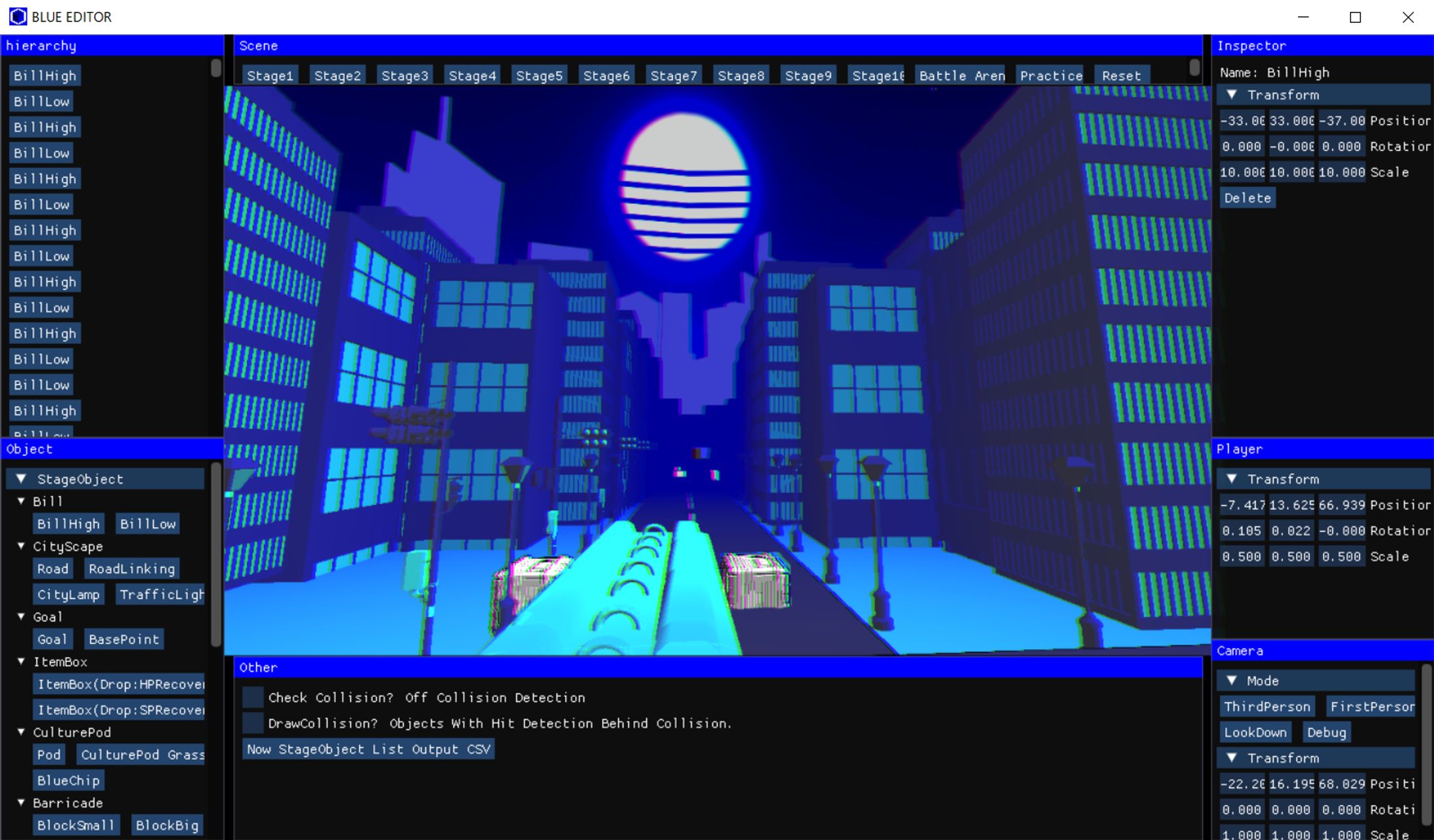Select the first BillLow in hierarchy

[41, 102]
